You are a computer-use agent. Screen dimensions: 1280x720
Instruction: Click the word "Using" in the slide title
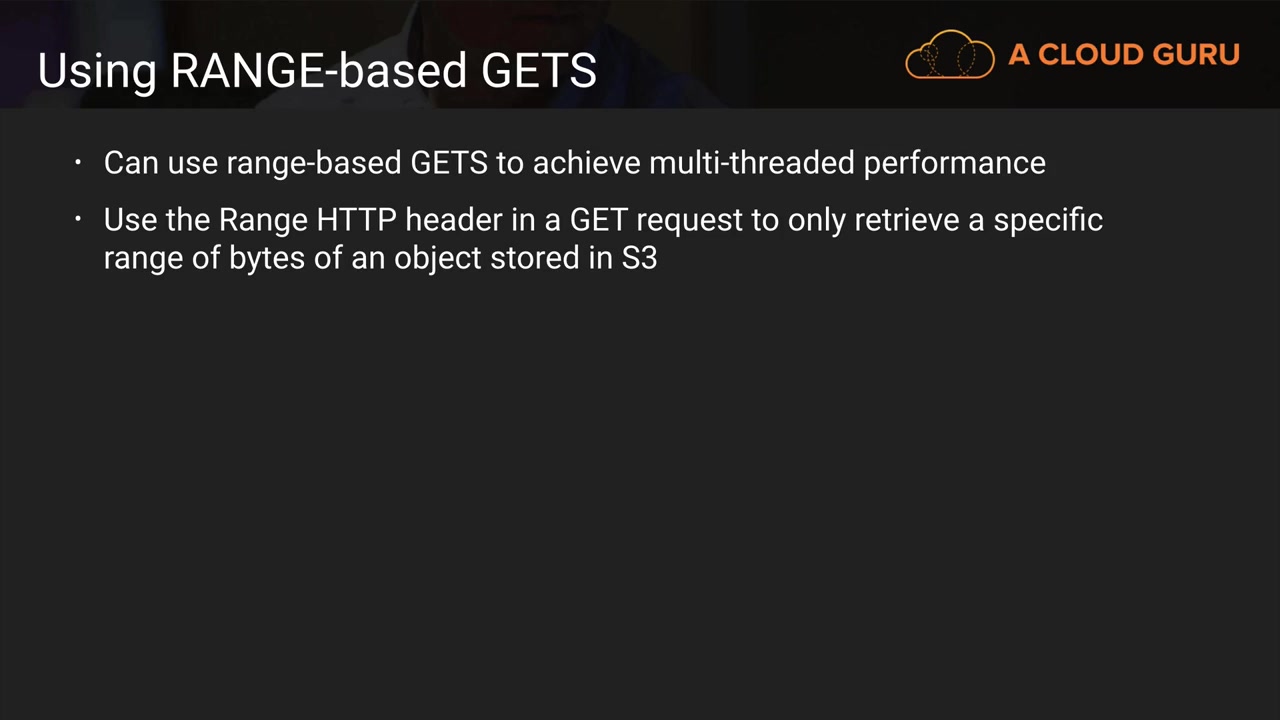tap(96, 72)
